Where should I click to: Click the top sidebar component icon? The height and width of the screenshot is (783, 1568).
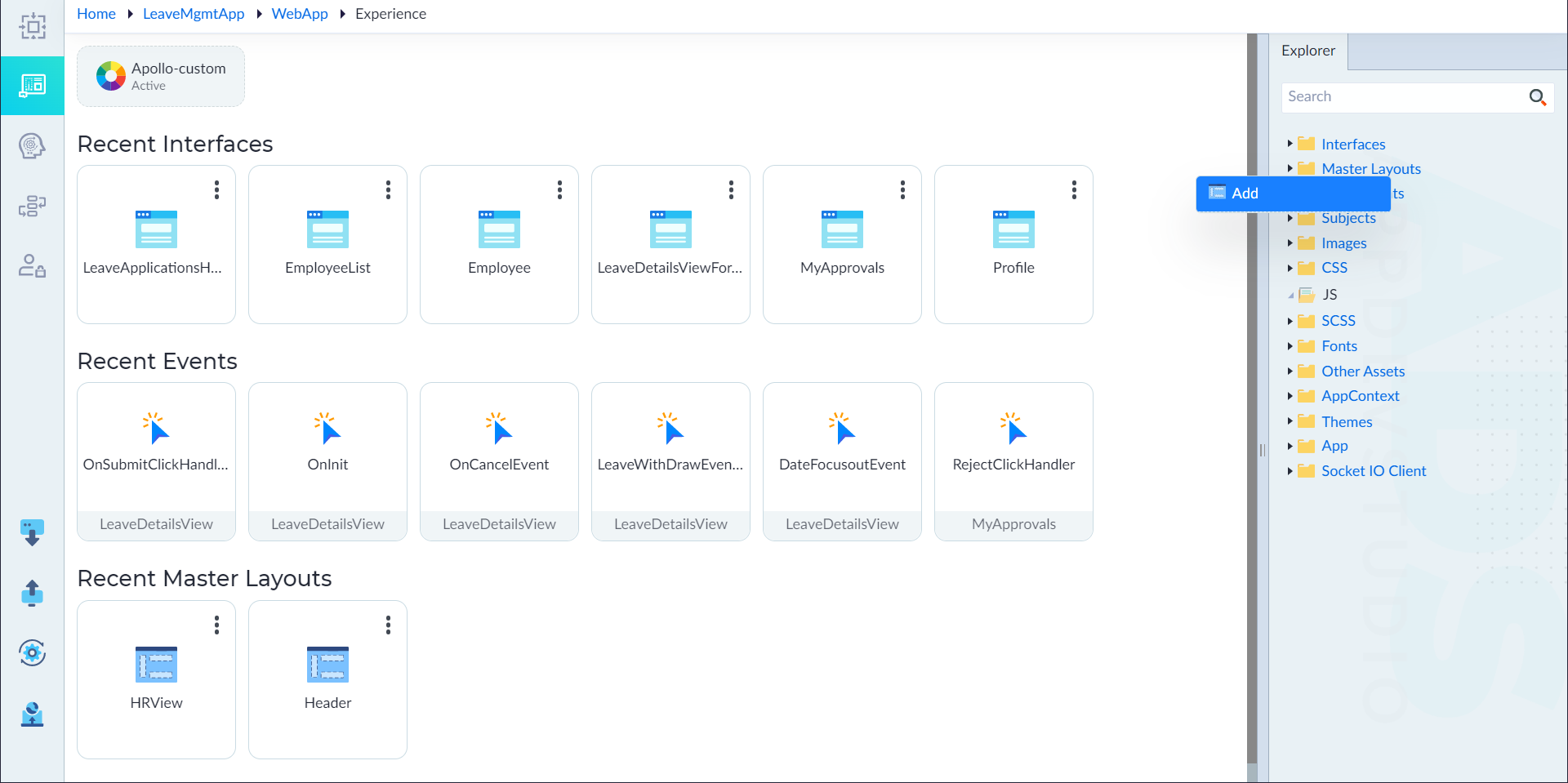tap(33, 26)
